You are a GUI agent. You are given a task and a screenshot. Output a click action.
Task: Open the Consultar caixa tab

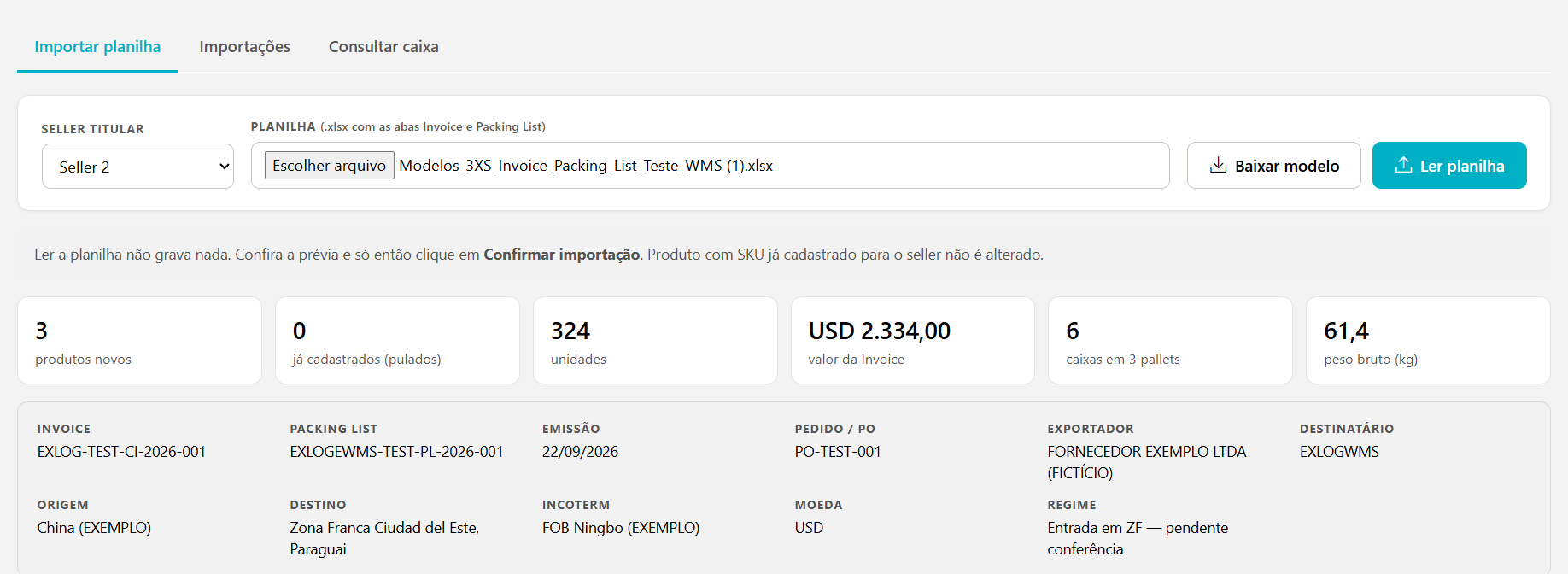point(383,47)
